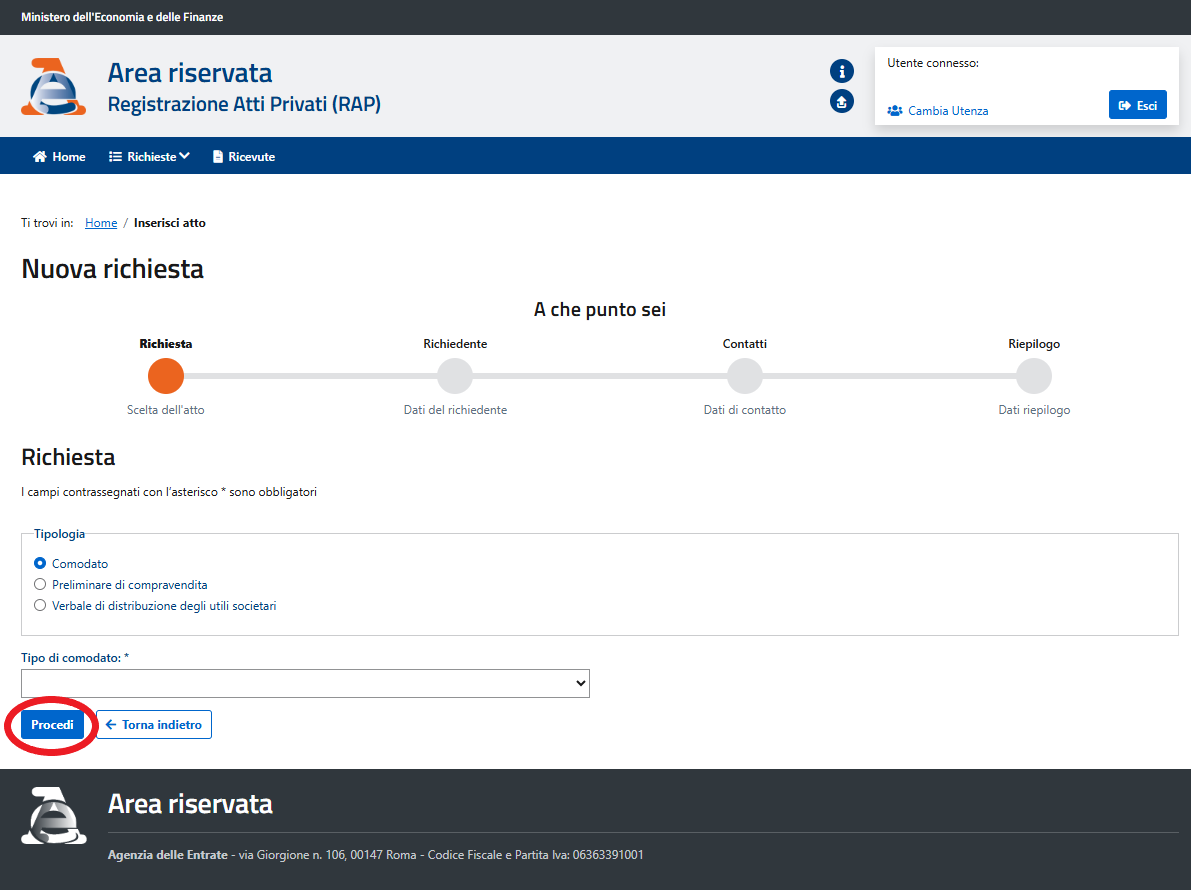Click the upload arrow icon in header

[x=842, y=101]
